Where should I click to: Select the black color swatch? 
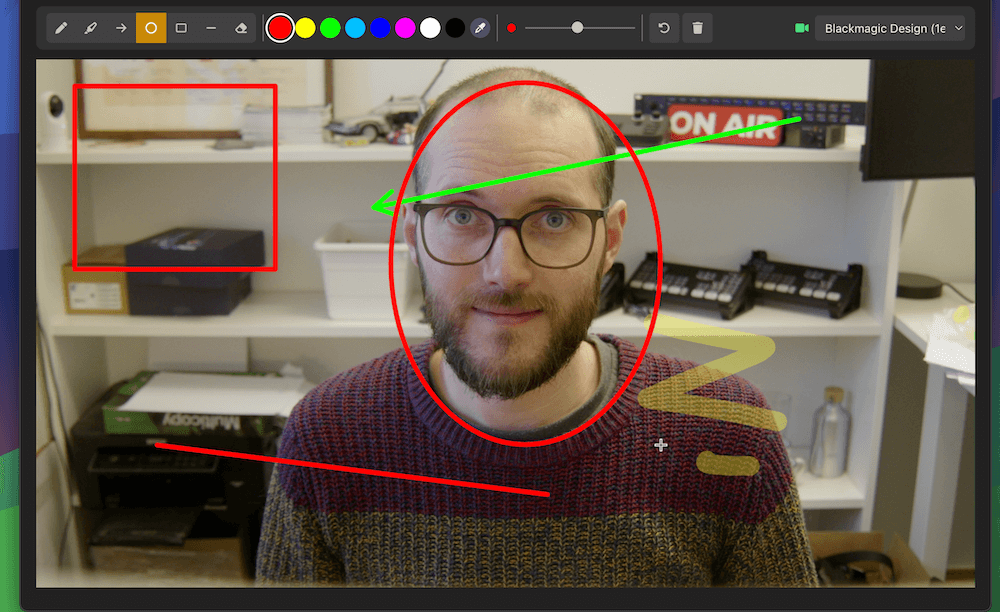pos(454,27)
